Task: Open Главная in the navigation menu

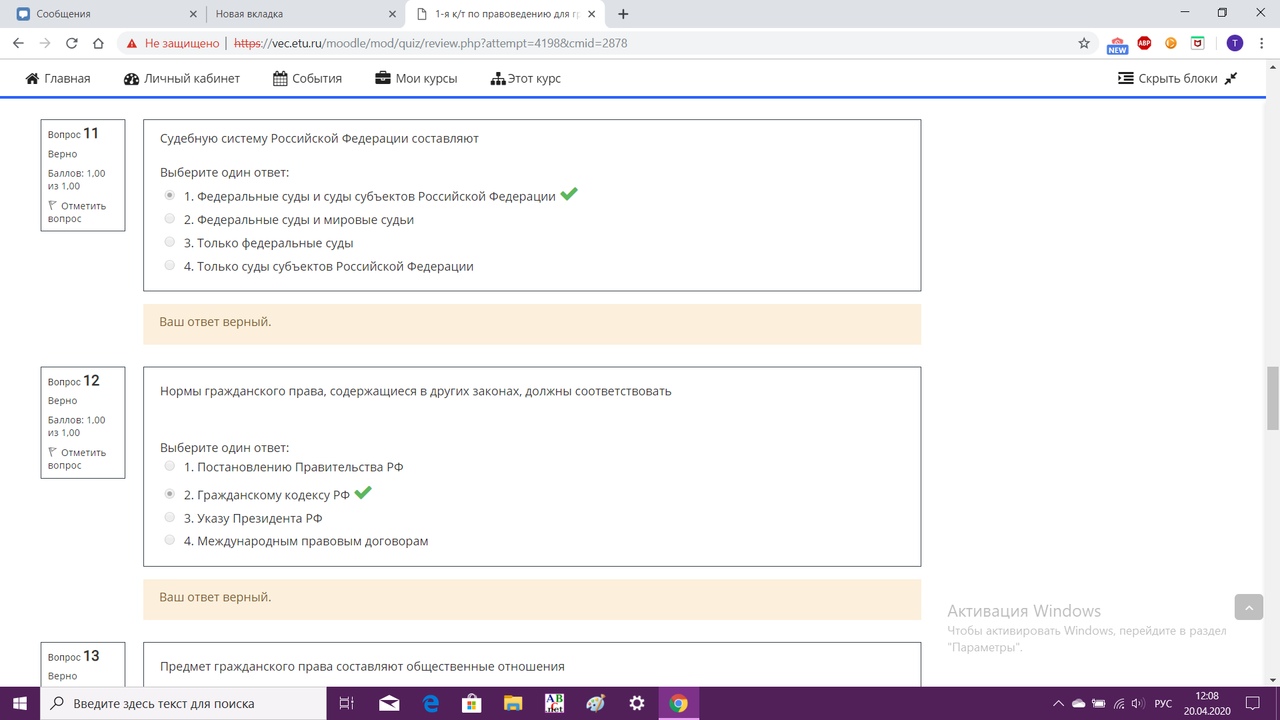Action: click(x=58, y=78)
